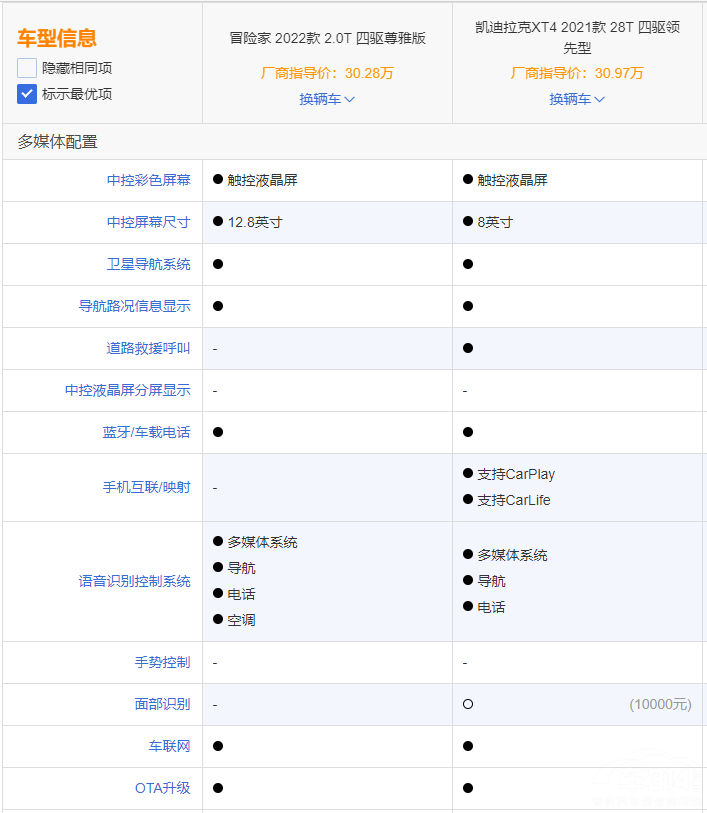Open 换辆车 dropdown under 凯迪拉克XT4
Viewport: 707px width, 813px height.
pos(577,99)
